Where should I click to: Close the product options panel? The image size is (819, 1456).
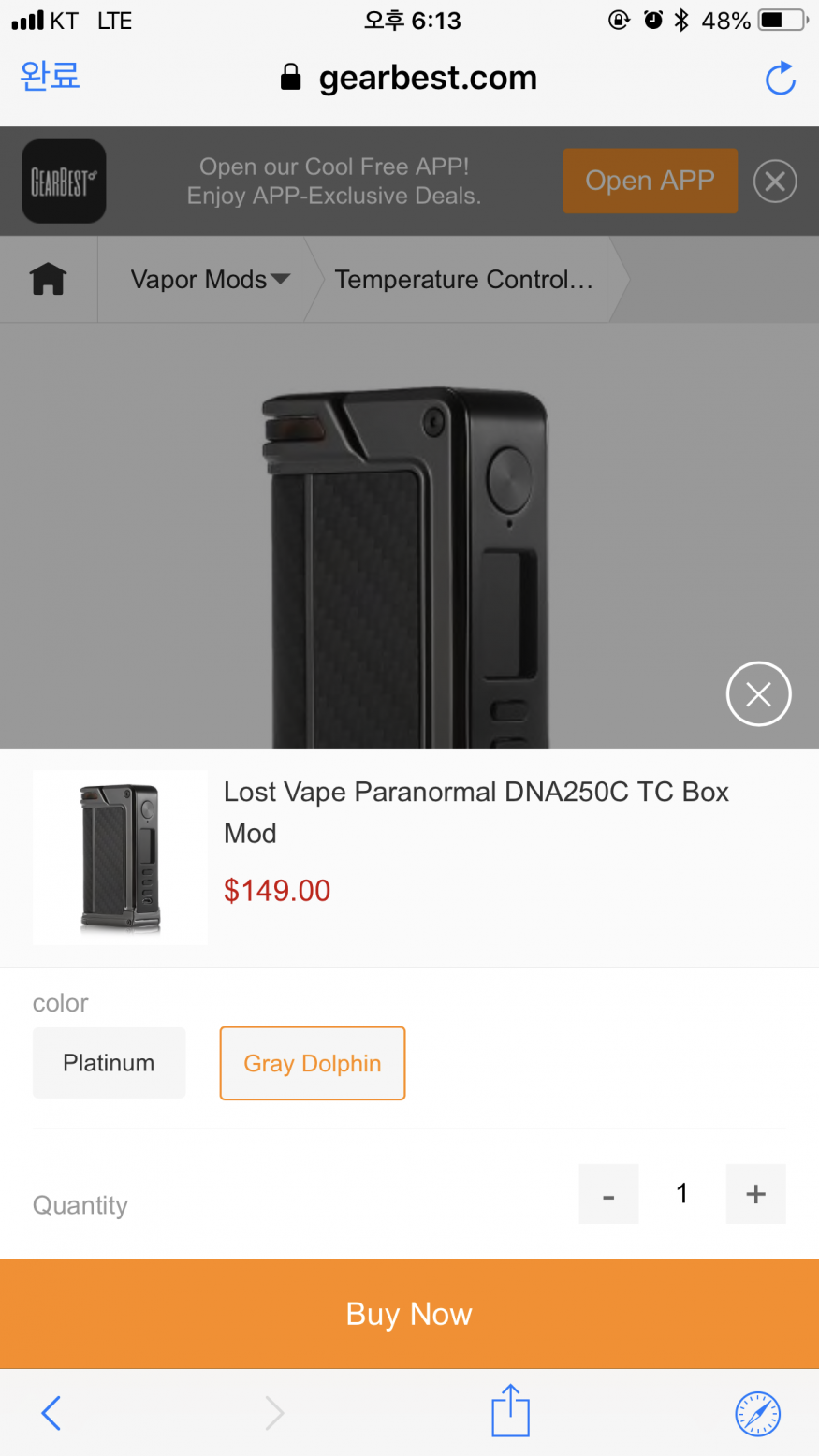758,694
